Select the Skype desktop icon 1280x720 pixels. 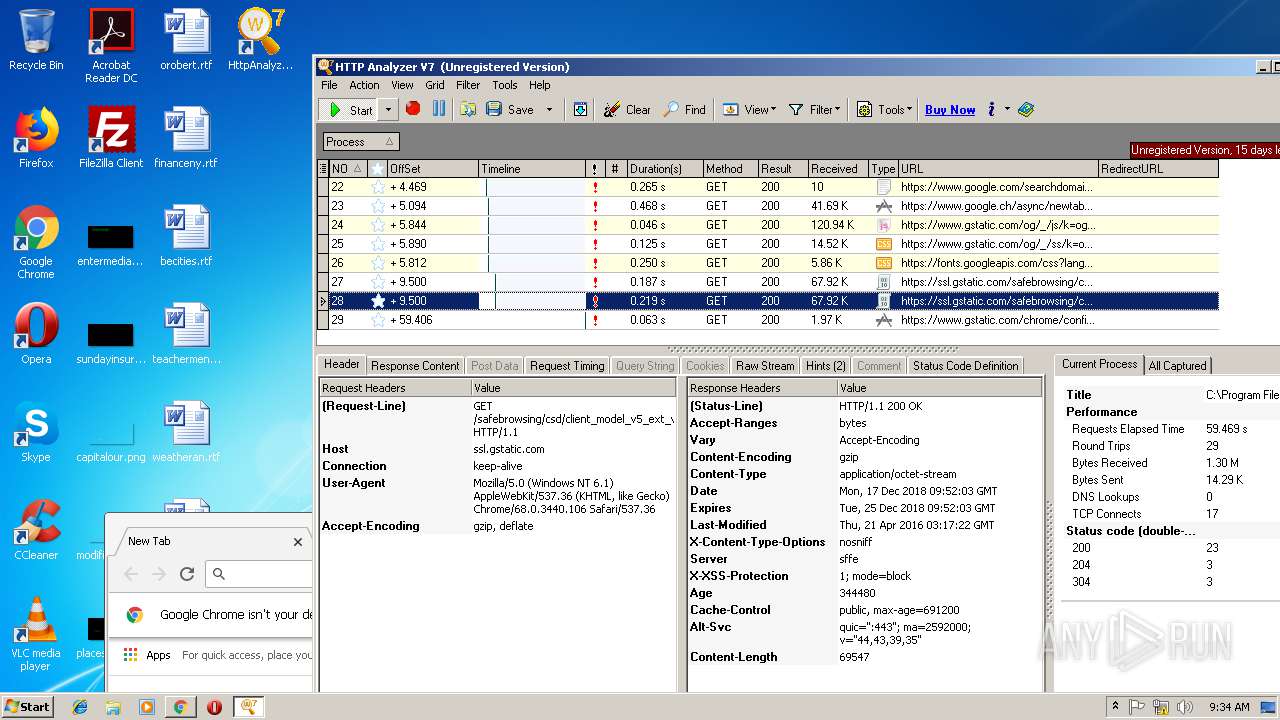point(36,432)
